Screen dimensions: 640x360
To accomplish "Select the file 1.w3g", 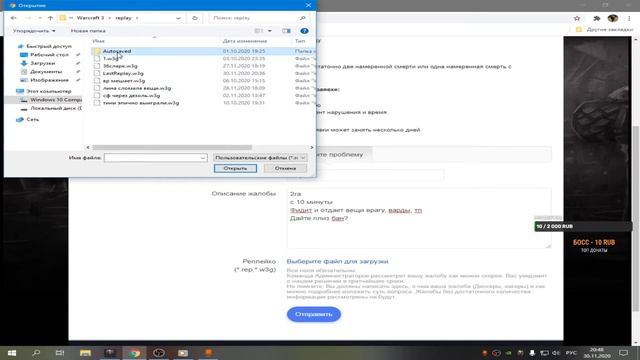I will click(110, 58).
